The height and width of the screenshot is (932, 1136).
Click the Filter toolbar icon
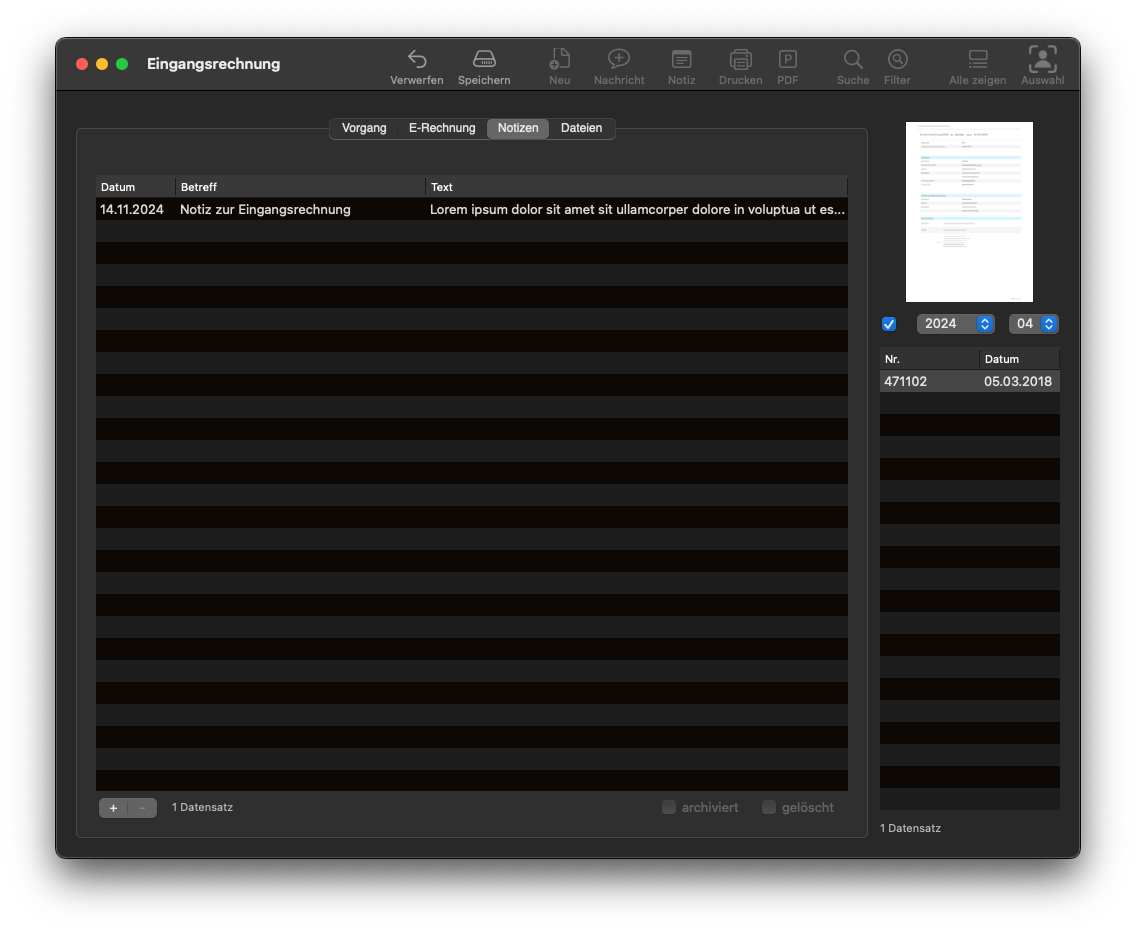(897, 60)
